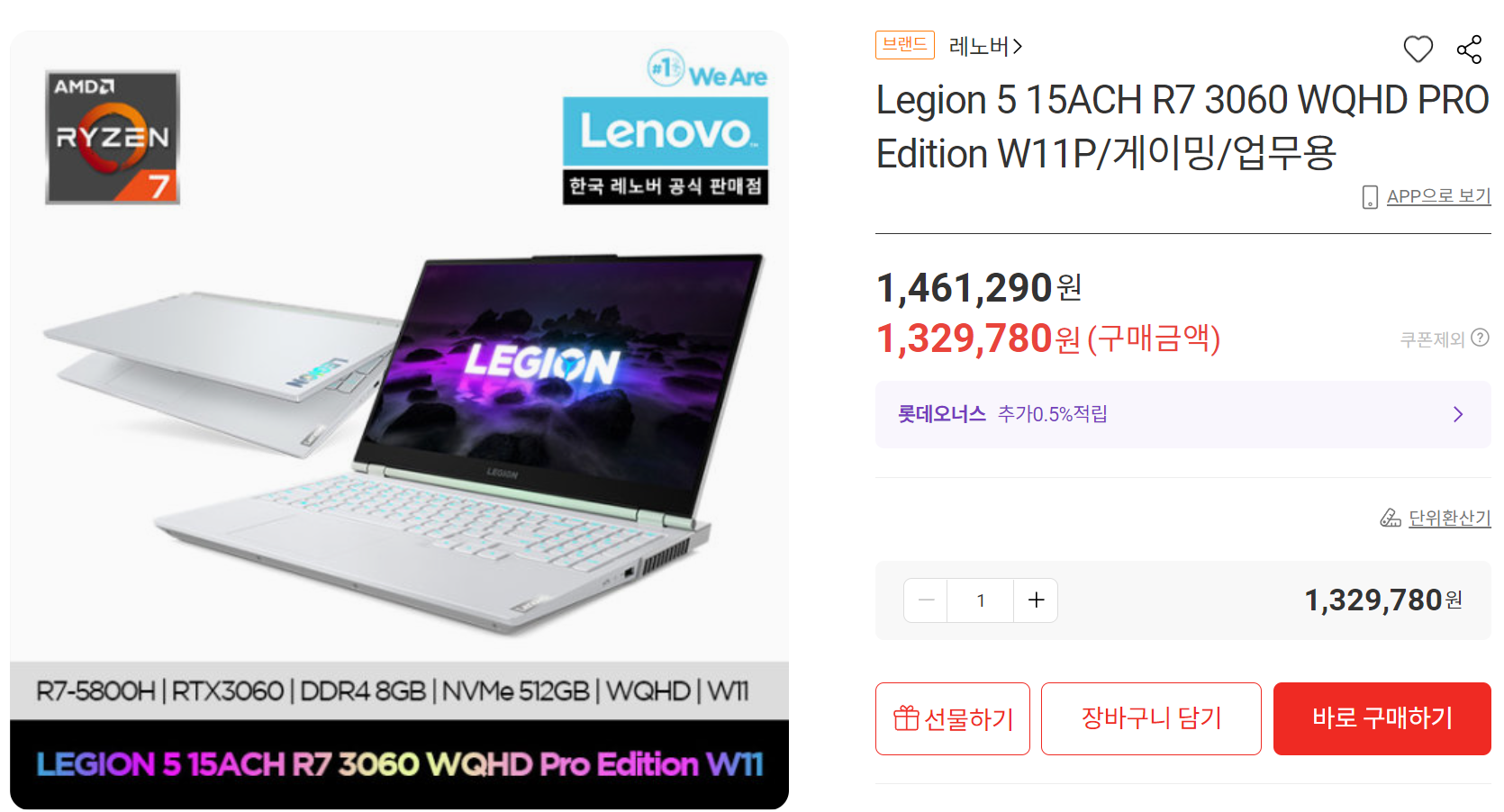Add product to wishlist with heart icon
This screenshot has width=1504, height=812.
point(1418,49)
